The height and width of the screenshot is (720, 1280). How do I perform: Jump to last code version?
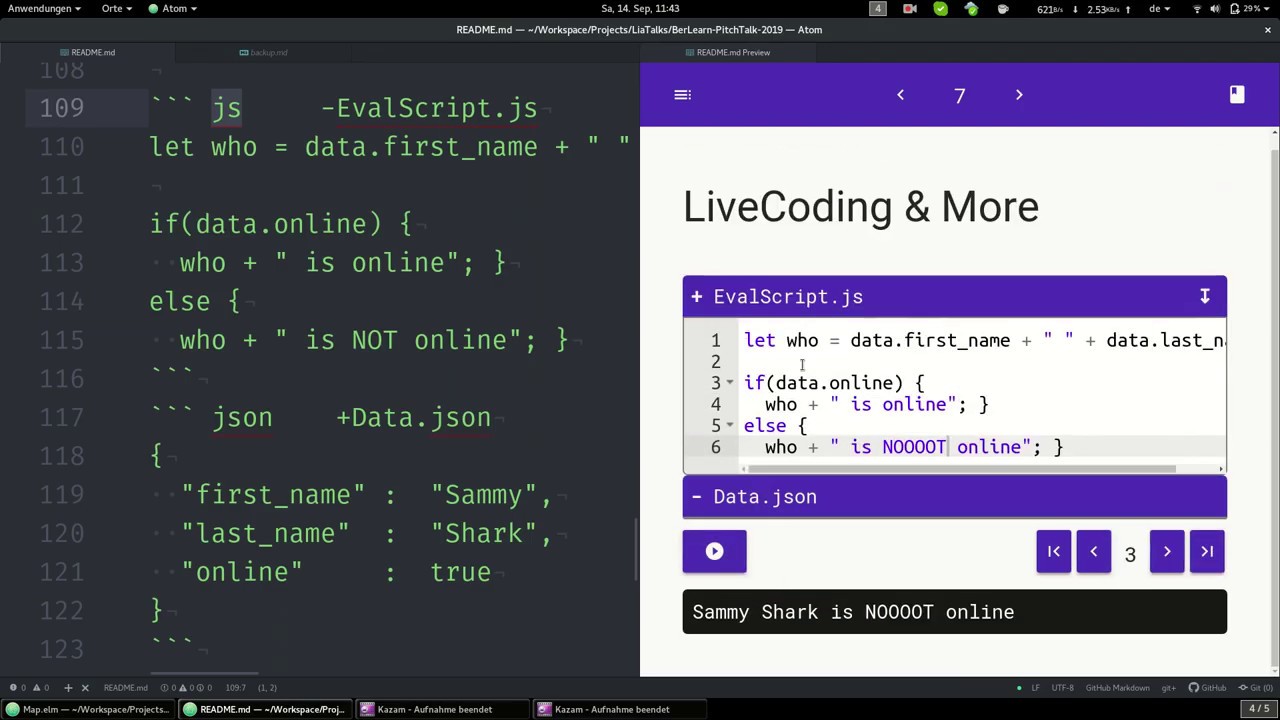pyautogui.click(x=1207, y=552)
